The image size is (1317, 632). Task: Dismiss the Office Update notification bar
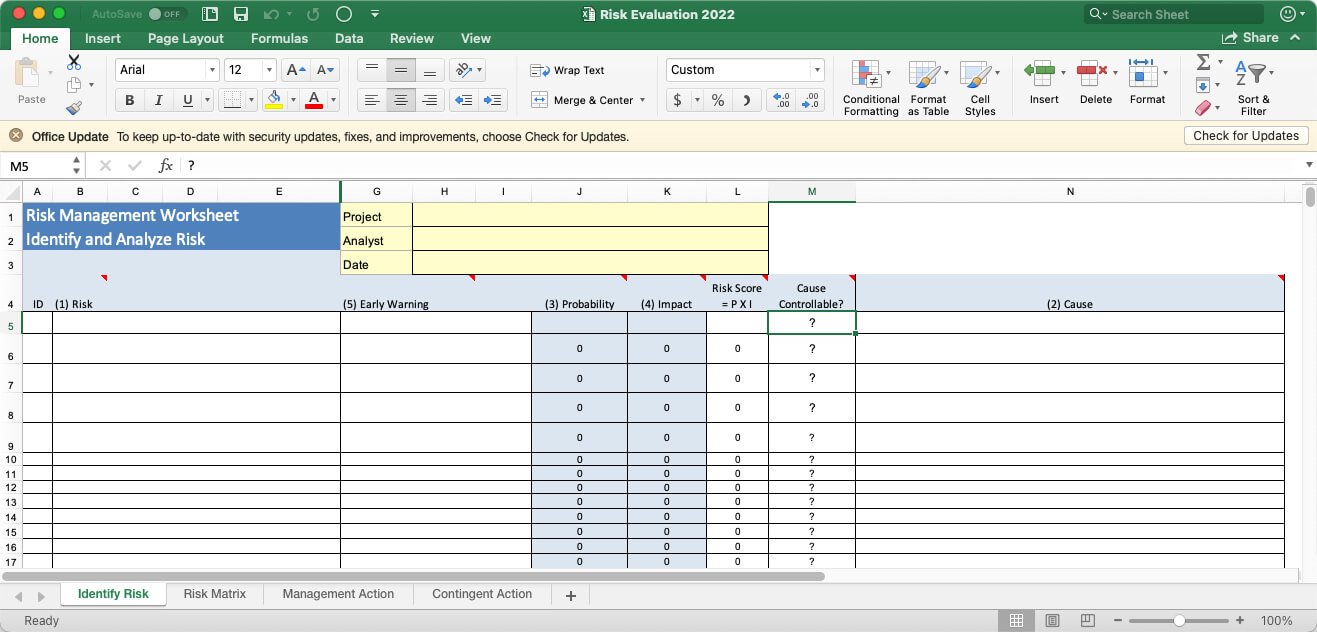pyautogui.click(x=16, y=136)
